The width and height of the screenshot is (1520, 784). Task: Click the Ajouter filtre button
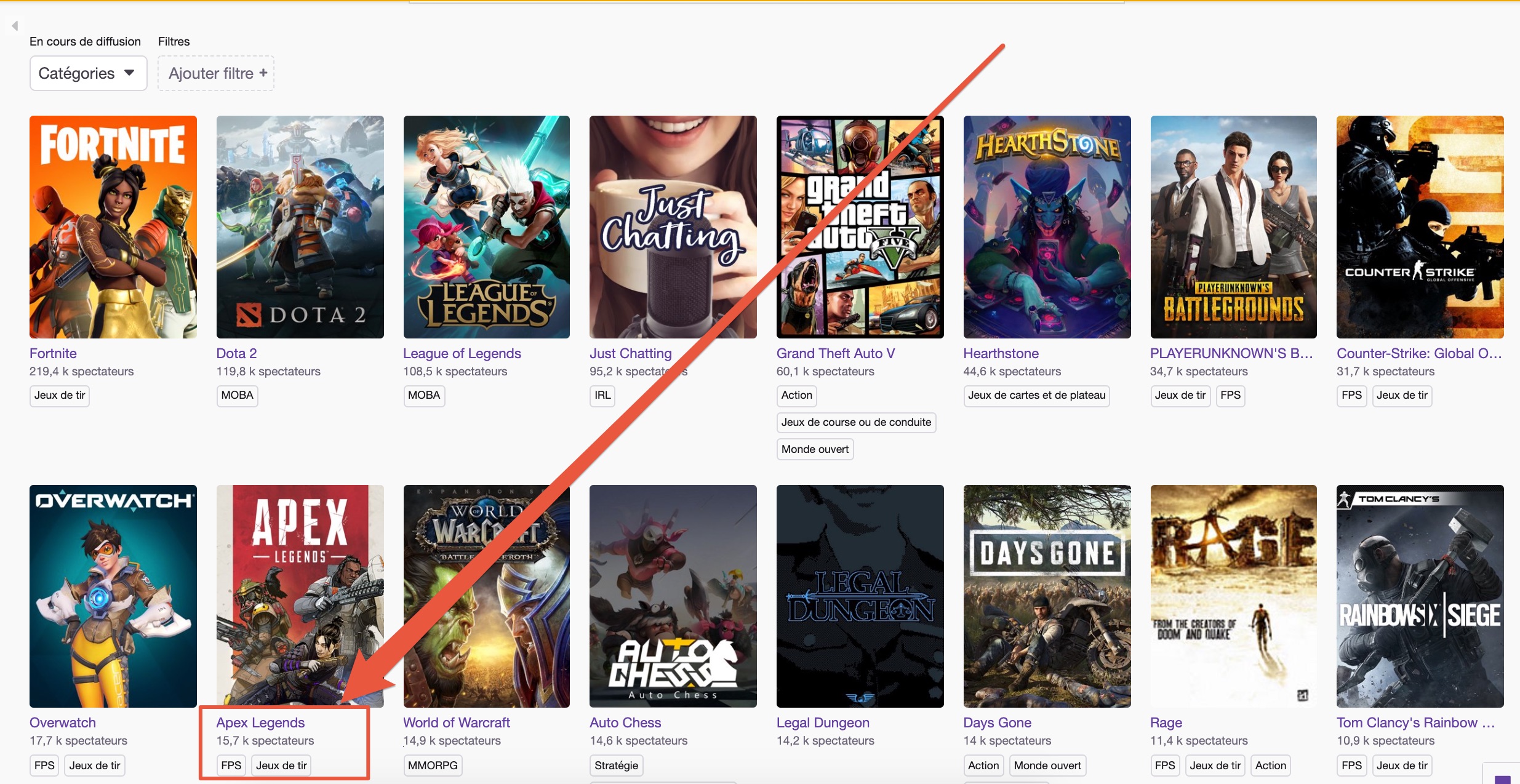(x=216, y=73)
